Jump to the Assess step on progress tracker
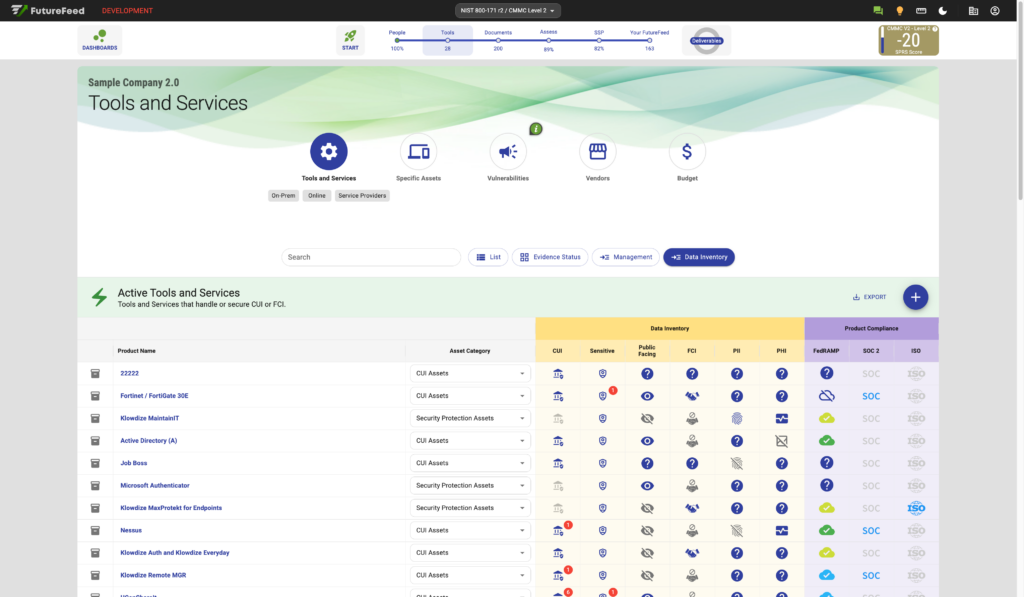 549,40
